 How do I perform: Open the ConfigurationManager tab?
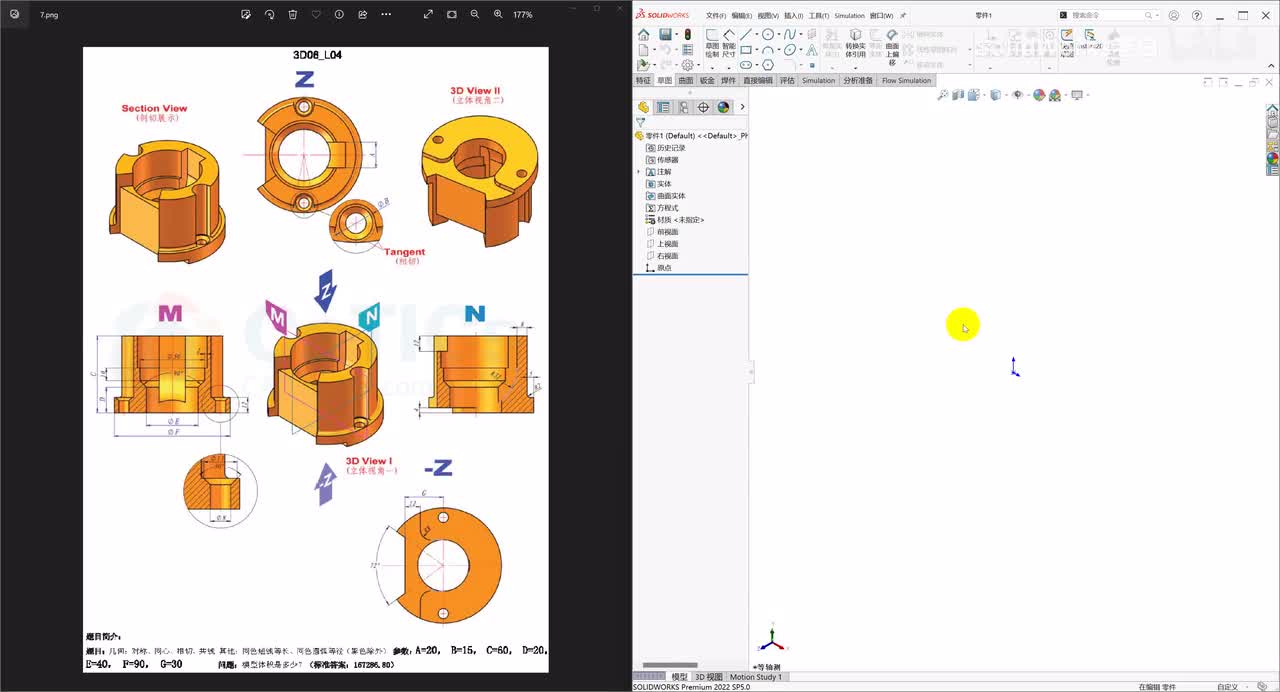683,107
